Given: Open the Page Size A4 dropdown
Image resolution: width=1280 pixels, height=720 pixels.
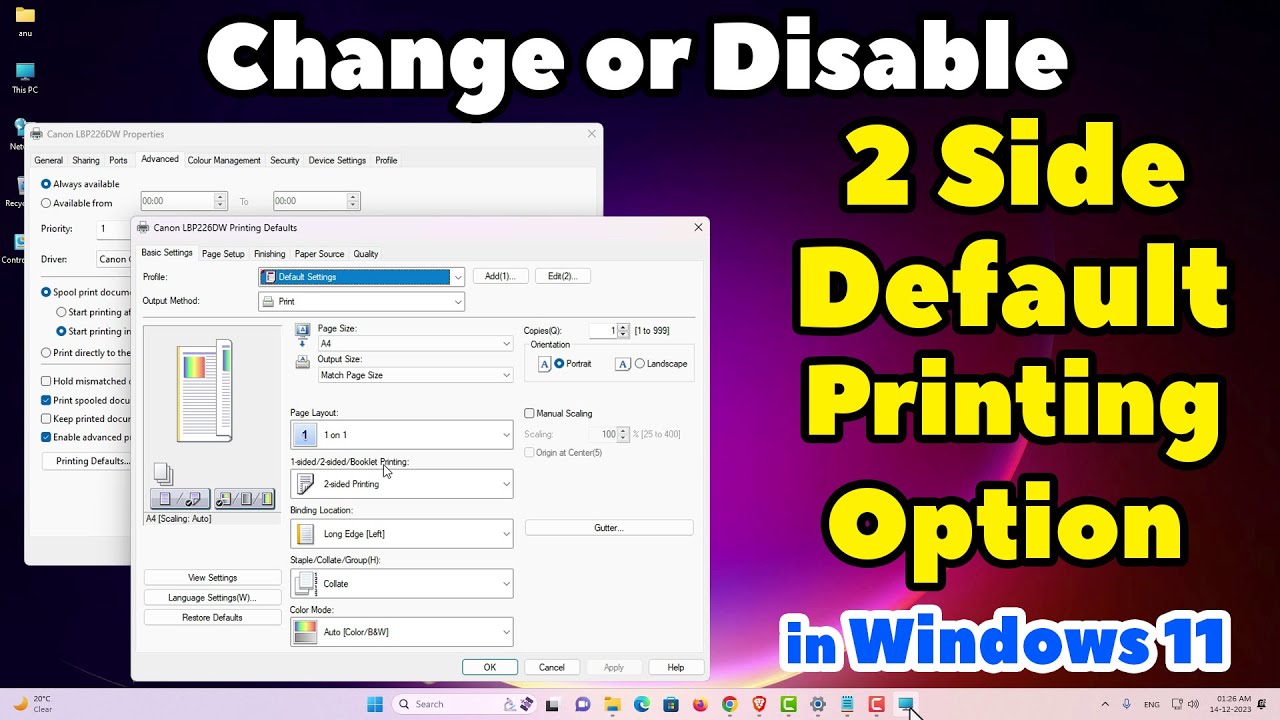Looking at the screenshot, I should pyautogui.click(x=415, y=343).
